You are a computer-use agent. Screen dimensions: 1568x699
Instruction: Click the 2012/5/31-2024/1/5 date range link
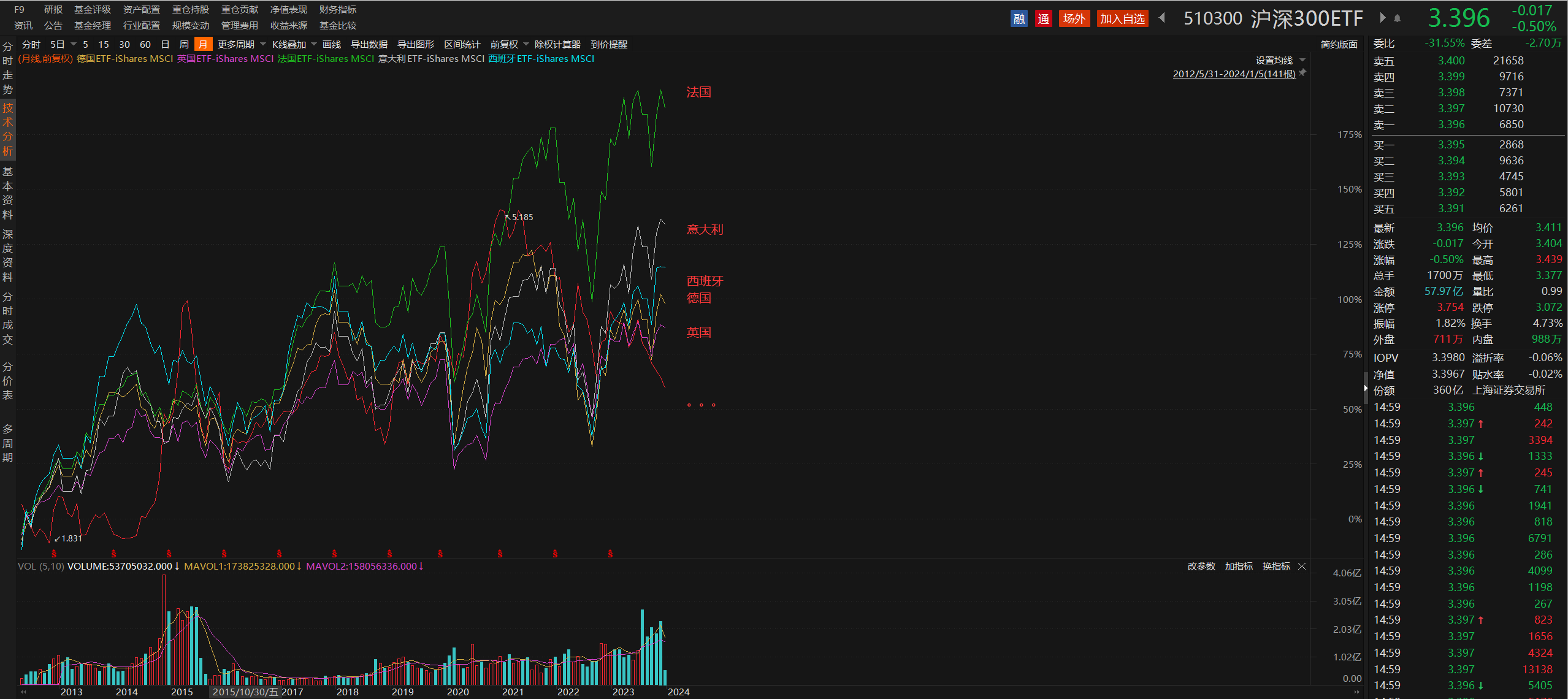(x=1234, y=74)
